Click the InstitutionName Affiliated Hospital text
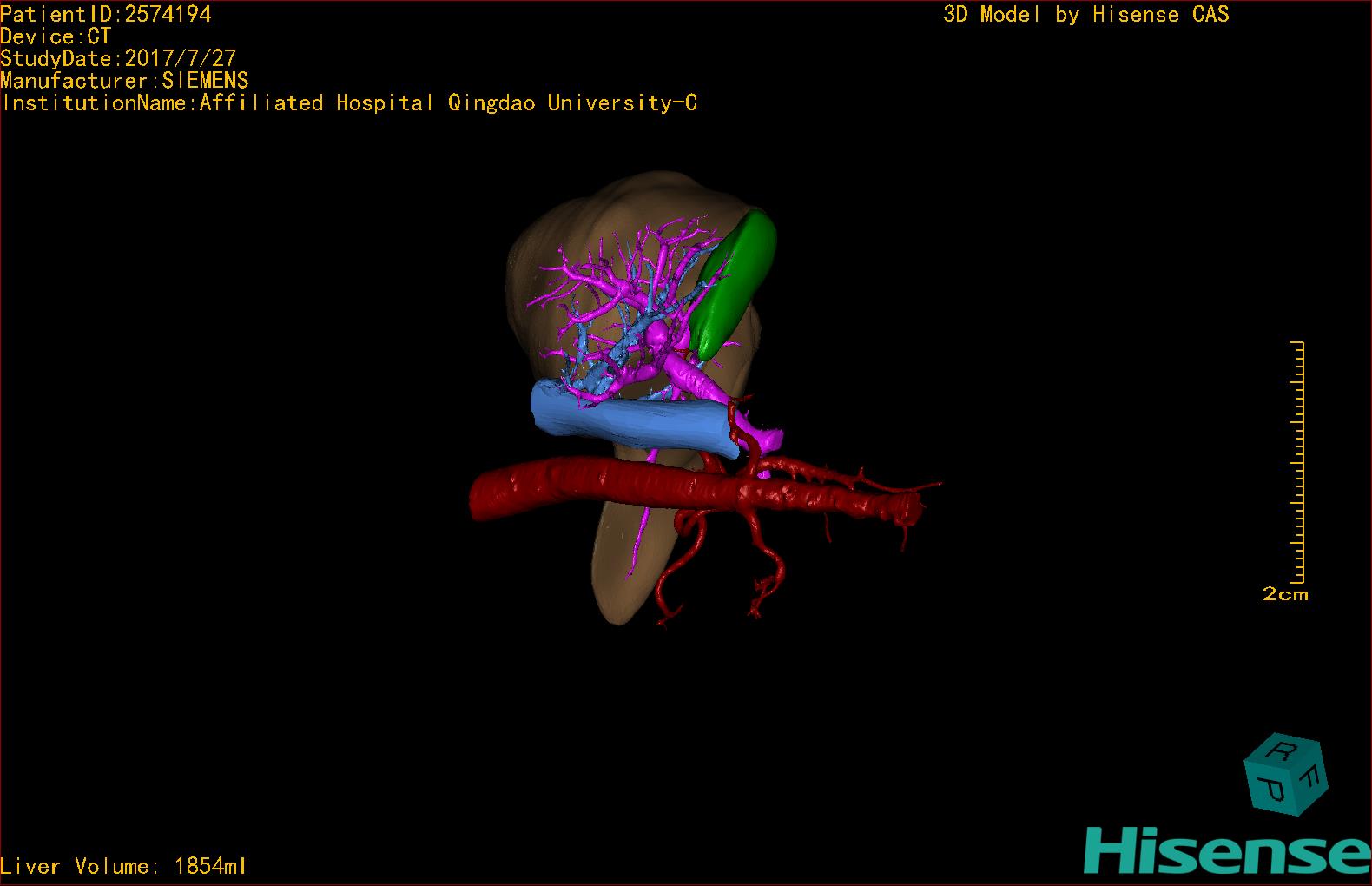 (349, 102)
